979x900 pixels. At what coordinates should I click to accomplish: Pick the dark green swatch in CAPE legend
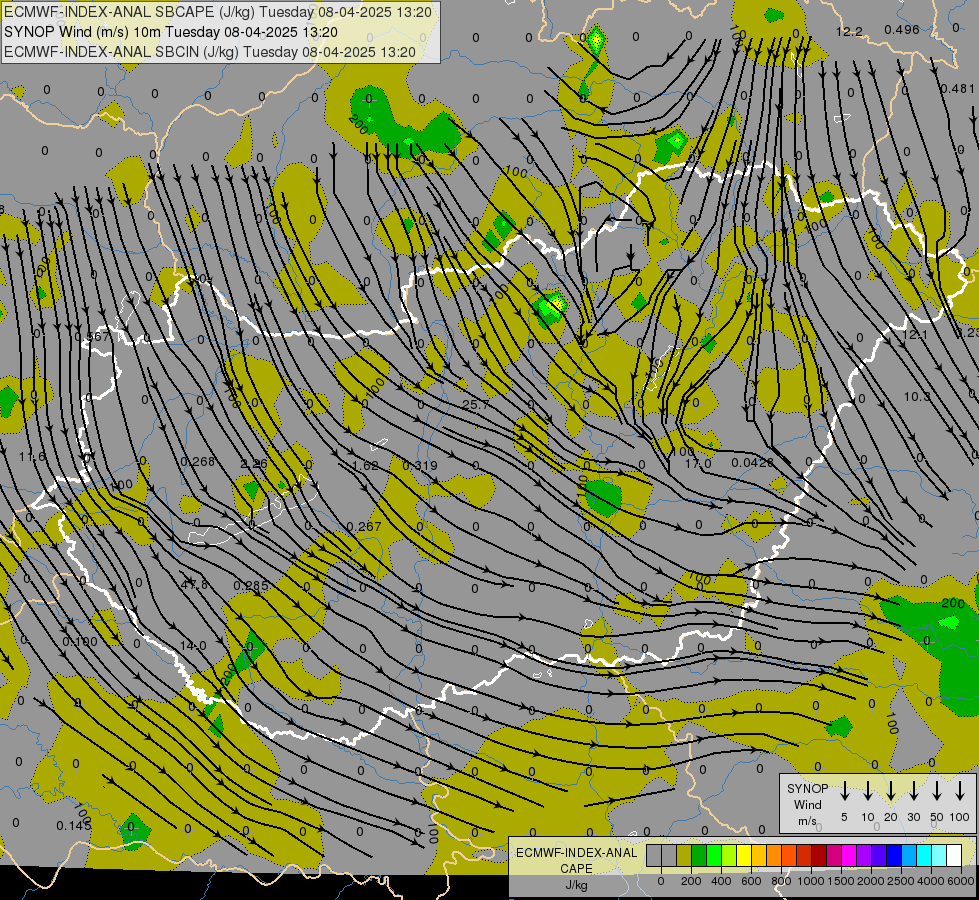pyautogui.click(x=699, y=856)
